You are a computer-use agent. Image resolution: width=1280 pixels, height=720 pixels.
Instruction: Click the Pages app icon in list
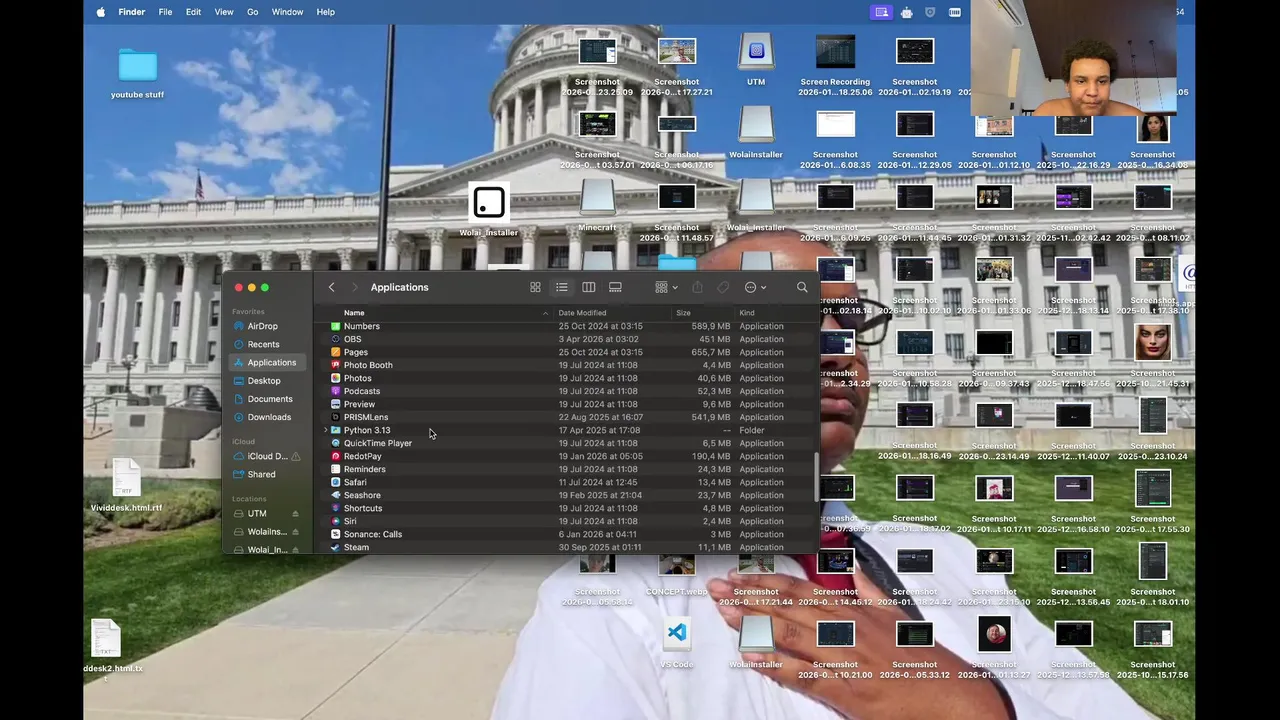336,352
